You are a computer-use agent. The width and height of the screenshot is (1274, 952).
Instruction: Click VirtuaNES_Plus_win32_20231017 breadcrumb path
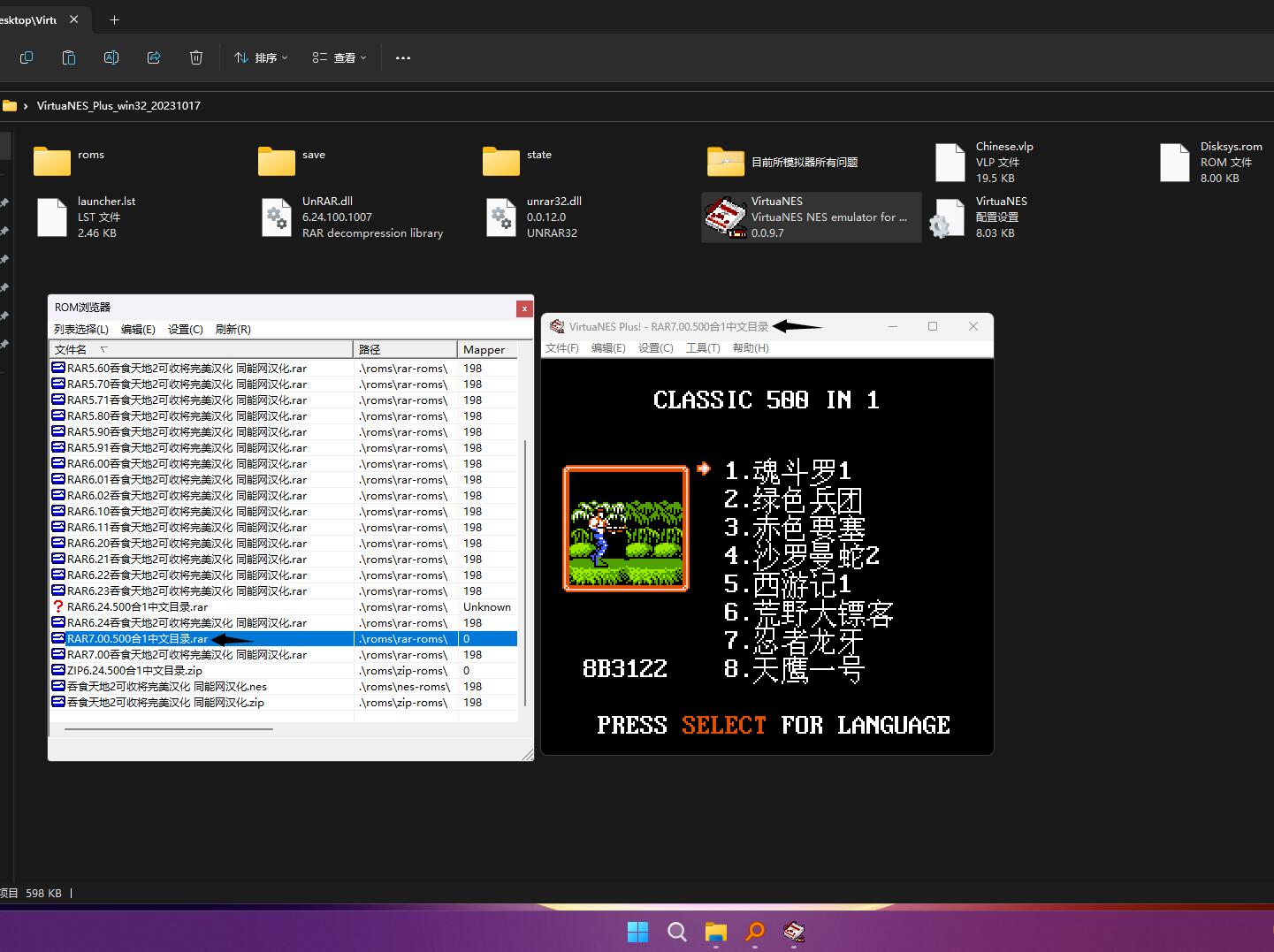point(118,105)
